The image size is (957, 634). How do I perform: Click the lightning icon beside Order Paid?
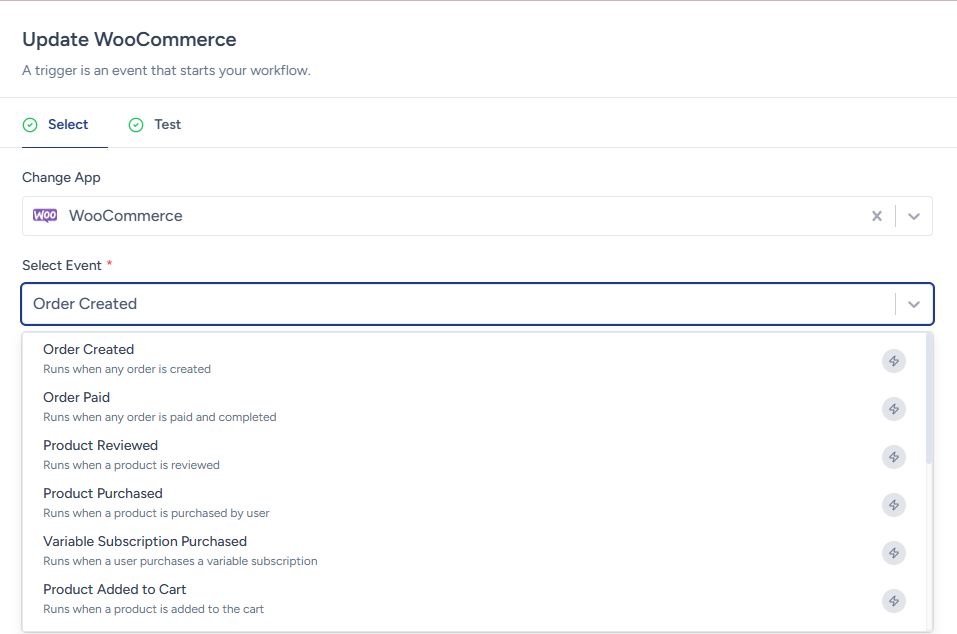[x=893, y=409]
